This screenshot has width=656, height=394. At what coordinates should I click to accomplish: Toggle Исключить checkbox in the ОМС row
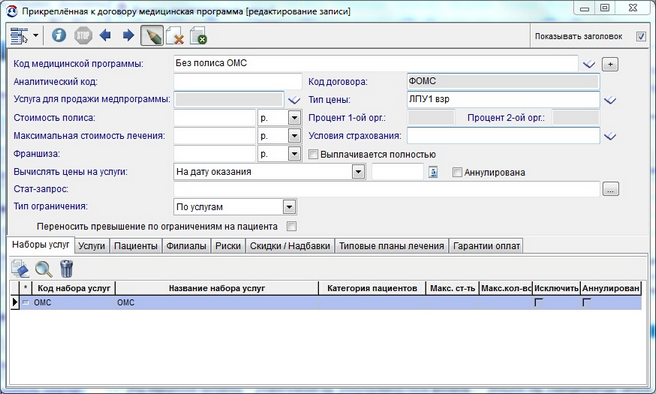538,302
